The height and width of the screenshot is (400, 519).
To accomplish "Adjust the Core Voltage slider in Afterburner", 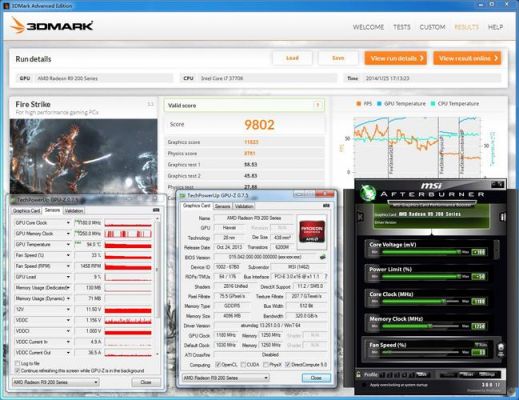I will click(x=421, y=252).
